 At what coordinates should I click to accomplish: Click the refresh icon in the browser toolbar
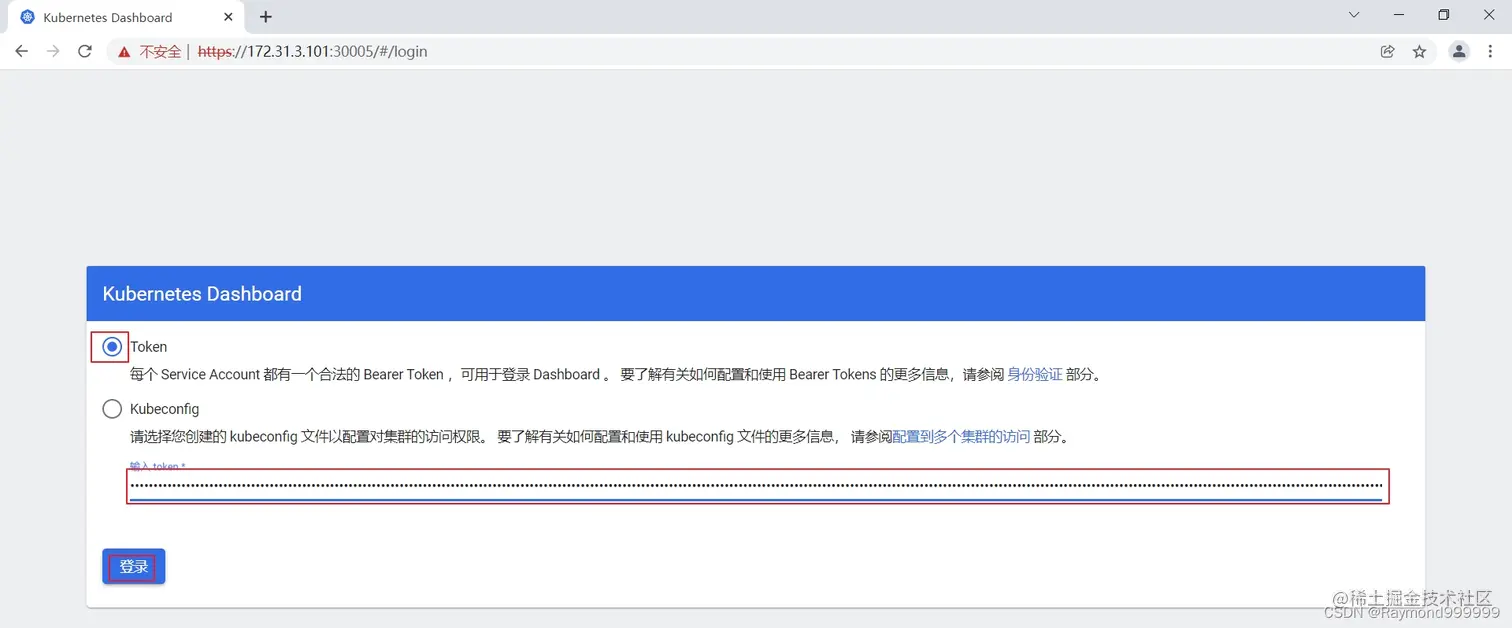(x=84, y=51)
